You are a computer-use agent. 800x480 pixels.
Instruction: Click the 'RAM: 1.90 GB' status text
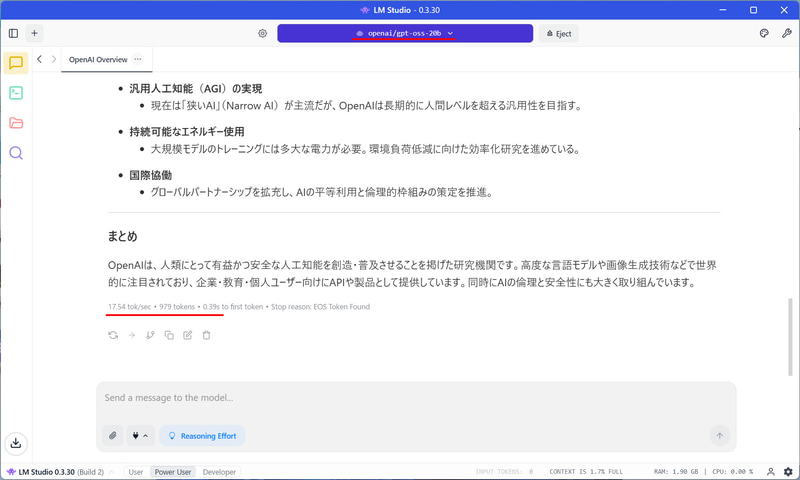676,472
